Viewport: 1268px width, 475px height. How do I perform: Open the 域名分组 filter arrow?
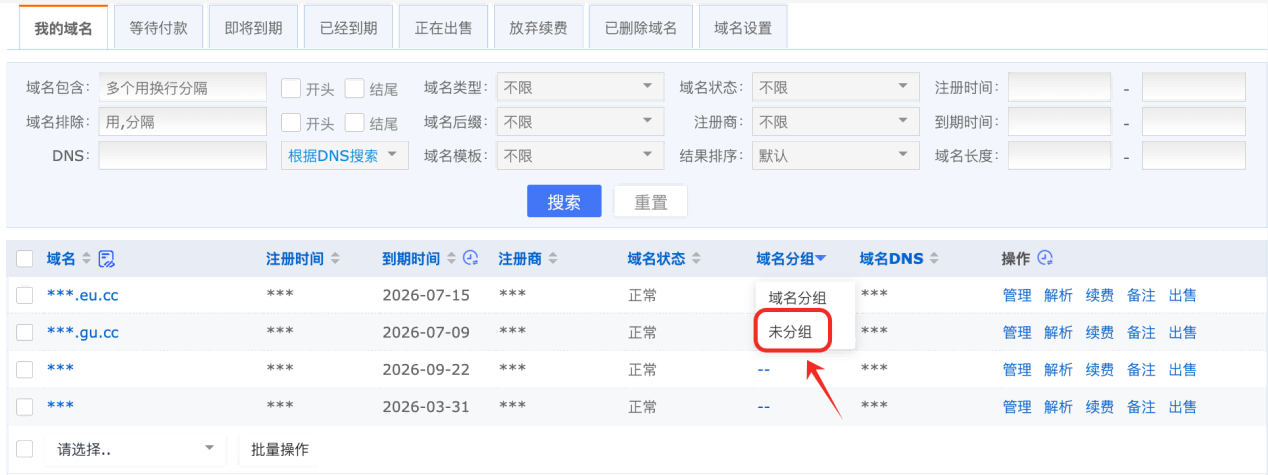point(821,259)
